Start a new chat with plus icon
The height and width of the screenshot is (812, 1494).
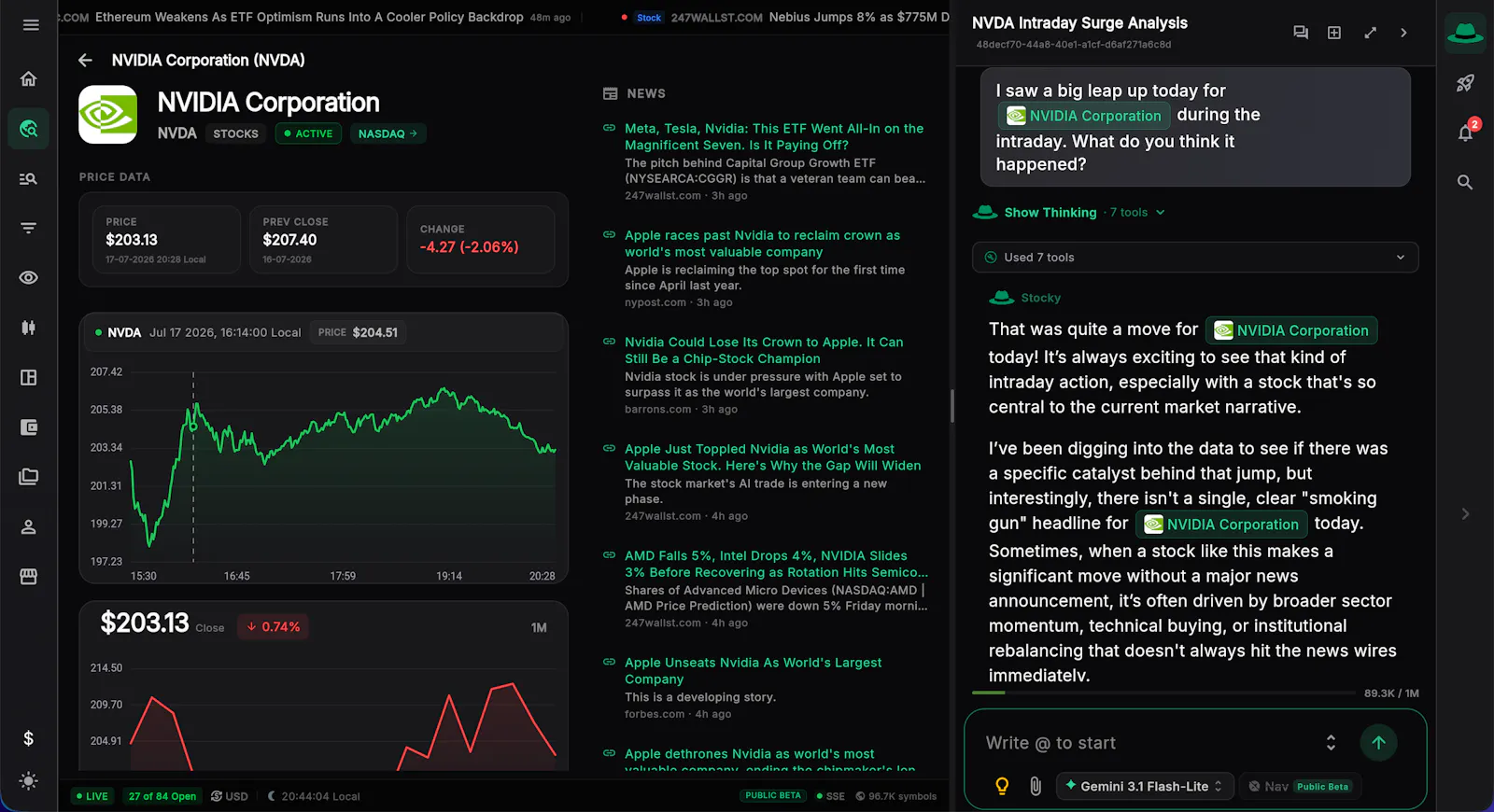click(1334, 33)
